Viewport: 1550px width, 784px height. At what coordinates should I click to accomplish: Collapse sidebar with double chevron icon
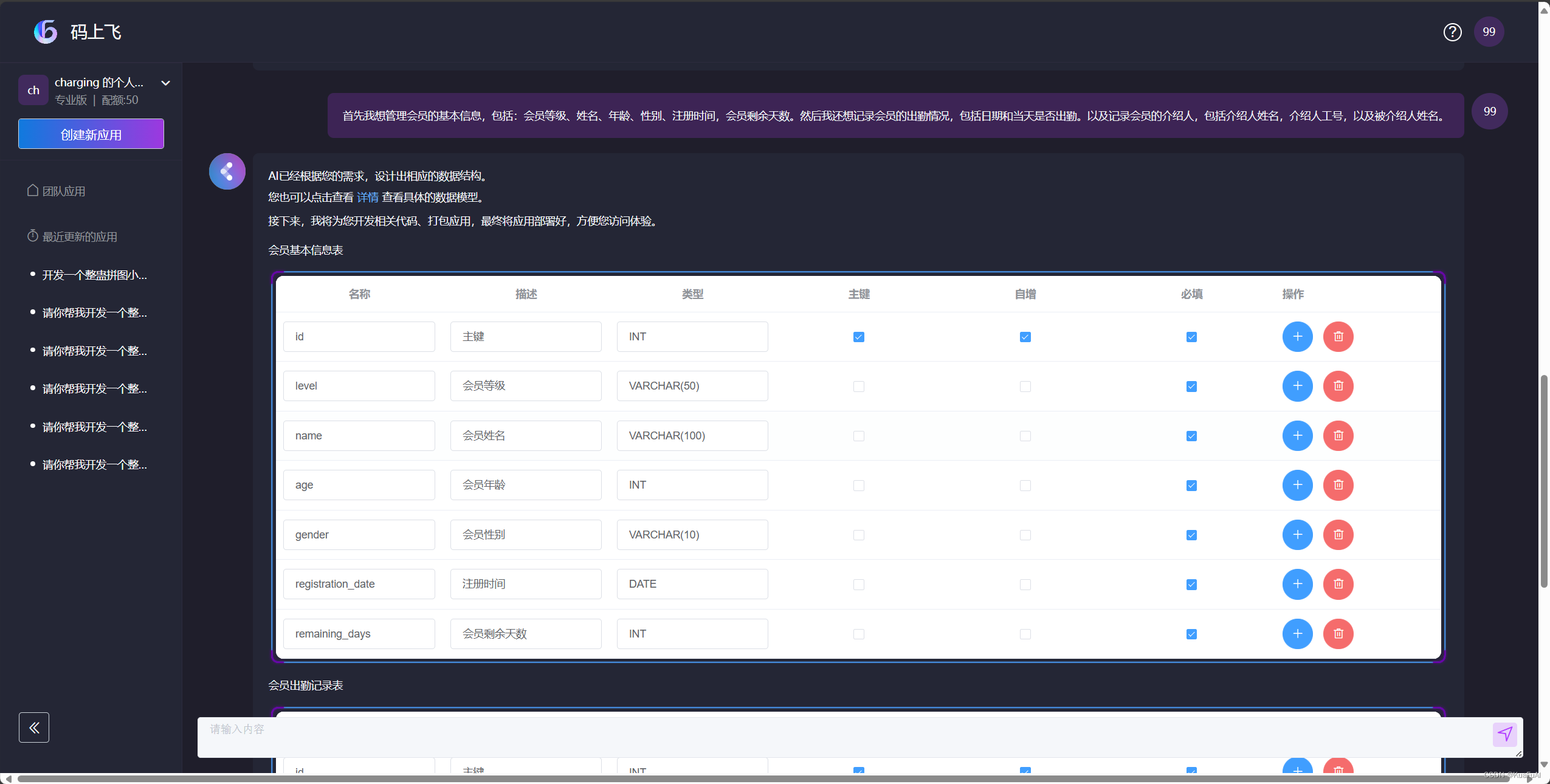pos(34,727)
